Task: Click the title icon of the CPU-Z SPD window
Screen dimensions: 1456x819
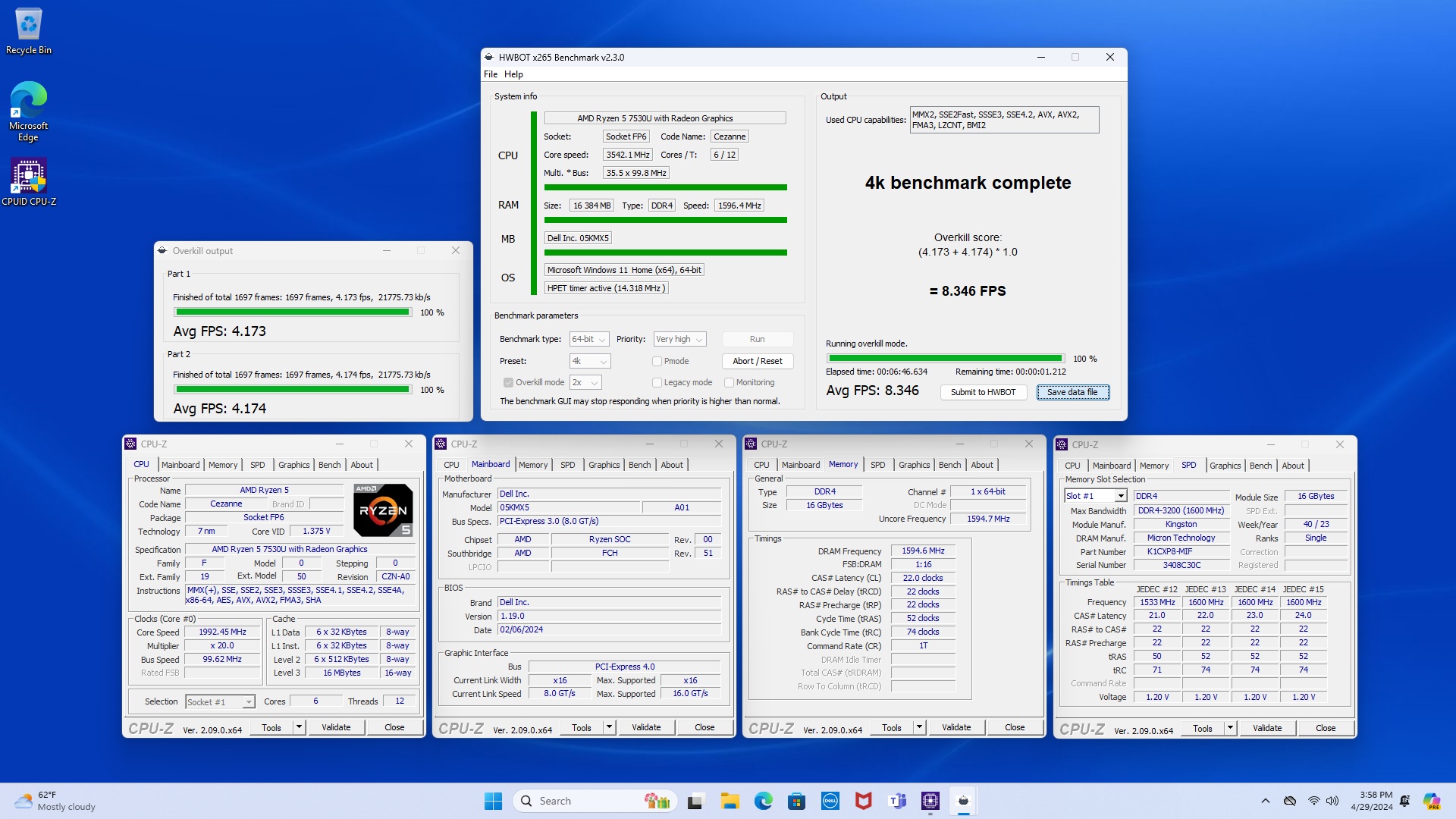Action: [1062, 444]
